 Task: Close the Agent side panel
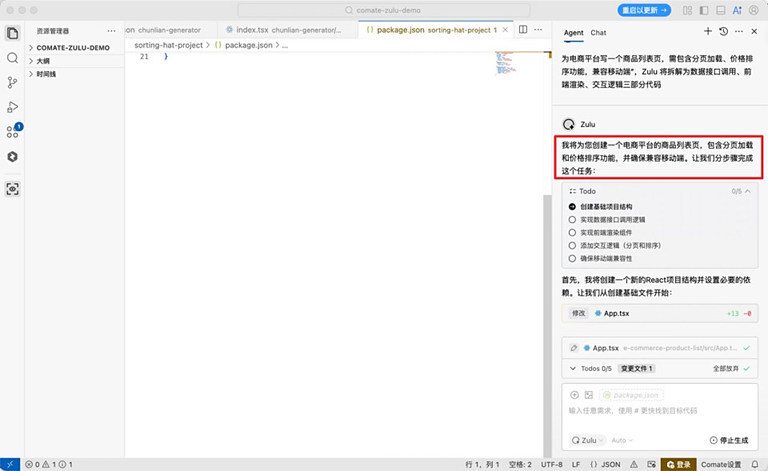754,31
